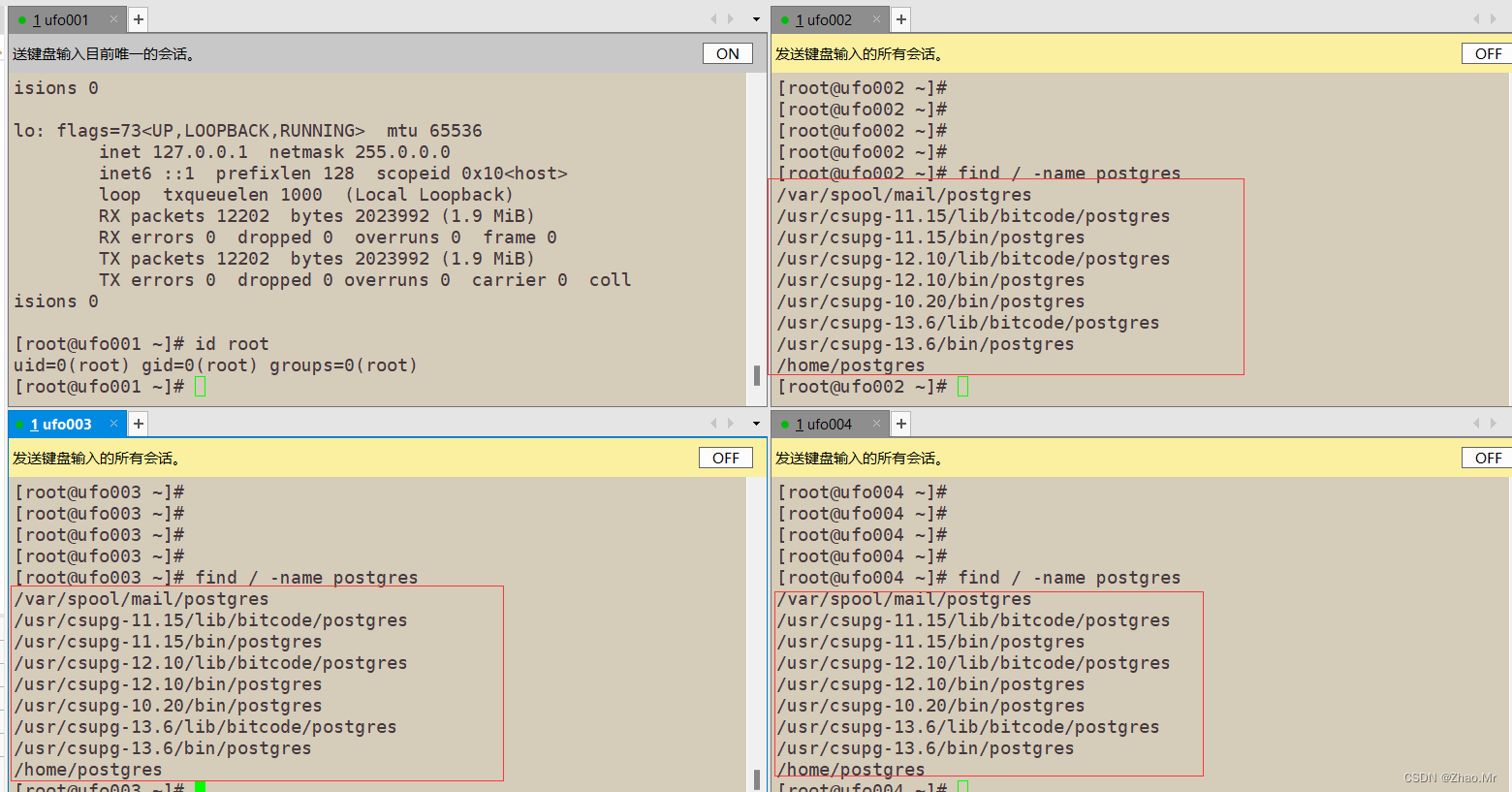Click "/usr/csupg-11.15/lib/bitcode/postgres" in ufo004

click(x=973, y=620)
